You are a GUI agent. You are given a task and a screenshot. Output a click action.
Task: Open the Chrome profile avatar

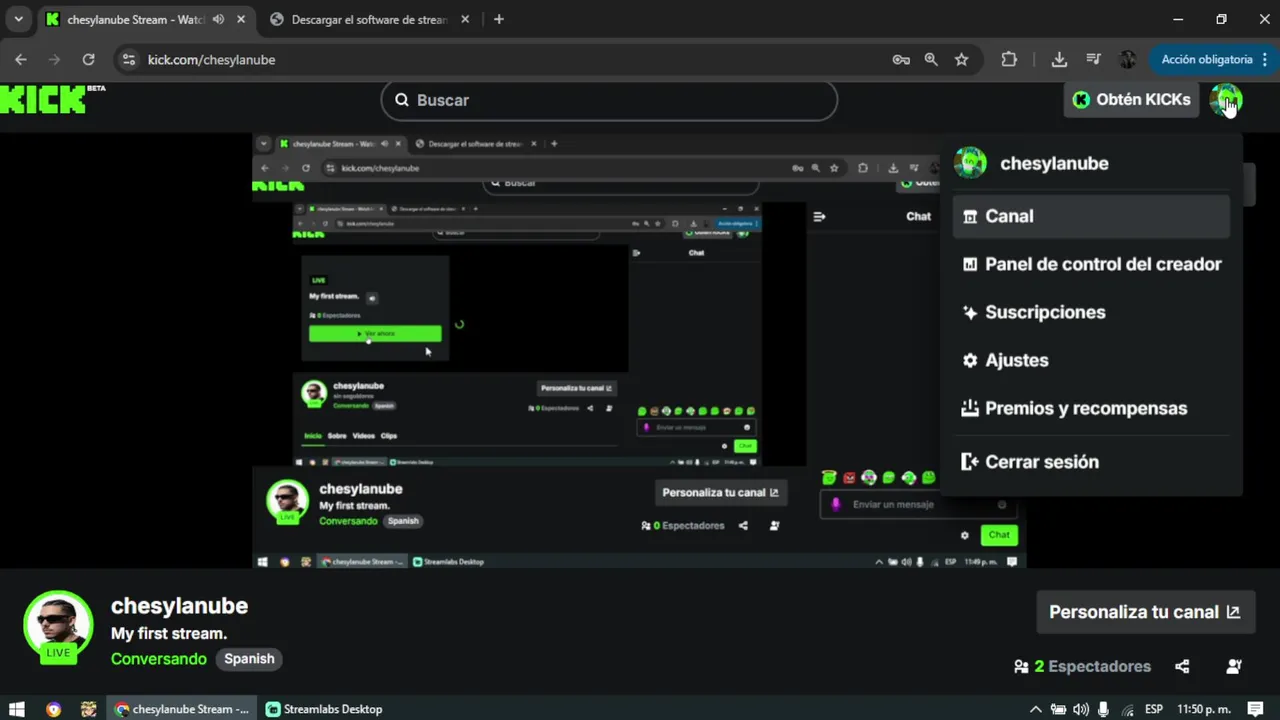(1127, 60)
